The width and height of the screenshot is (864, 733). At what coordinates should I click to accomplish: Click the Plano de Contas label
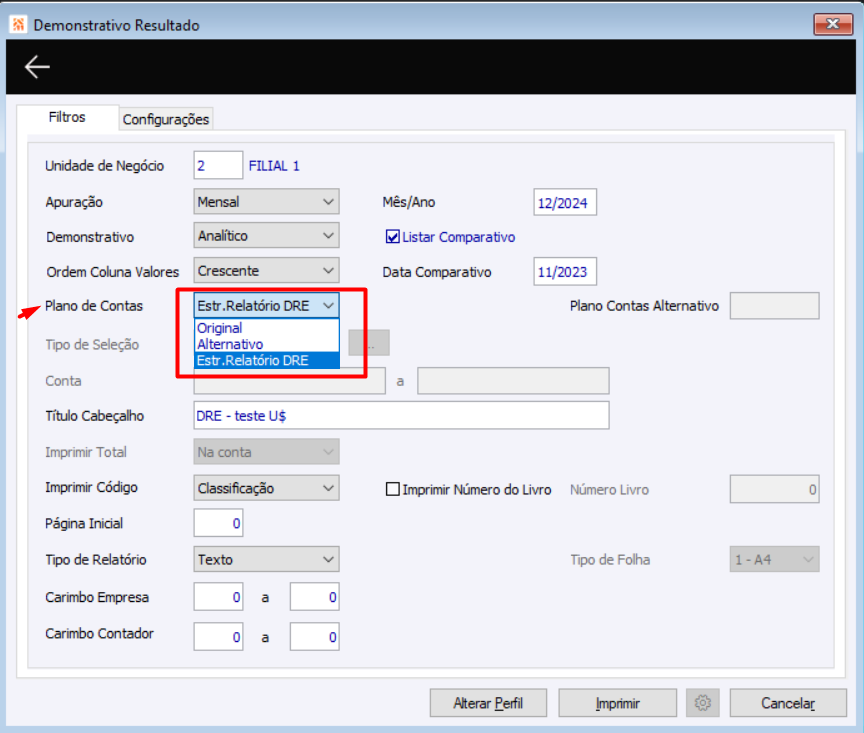point(94,306)
